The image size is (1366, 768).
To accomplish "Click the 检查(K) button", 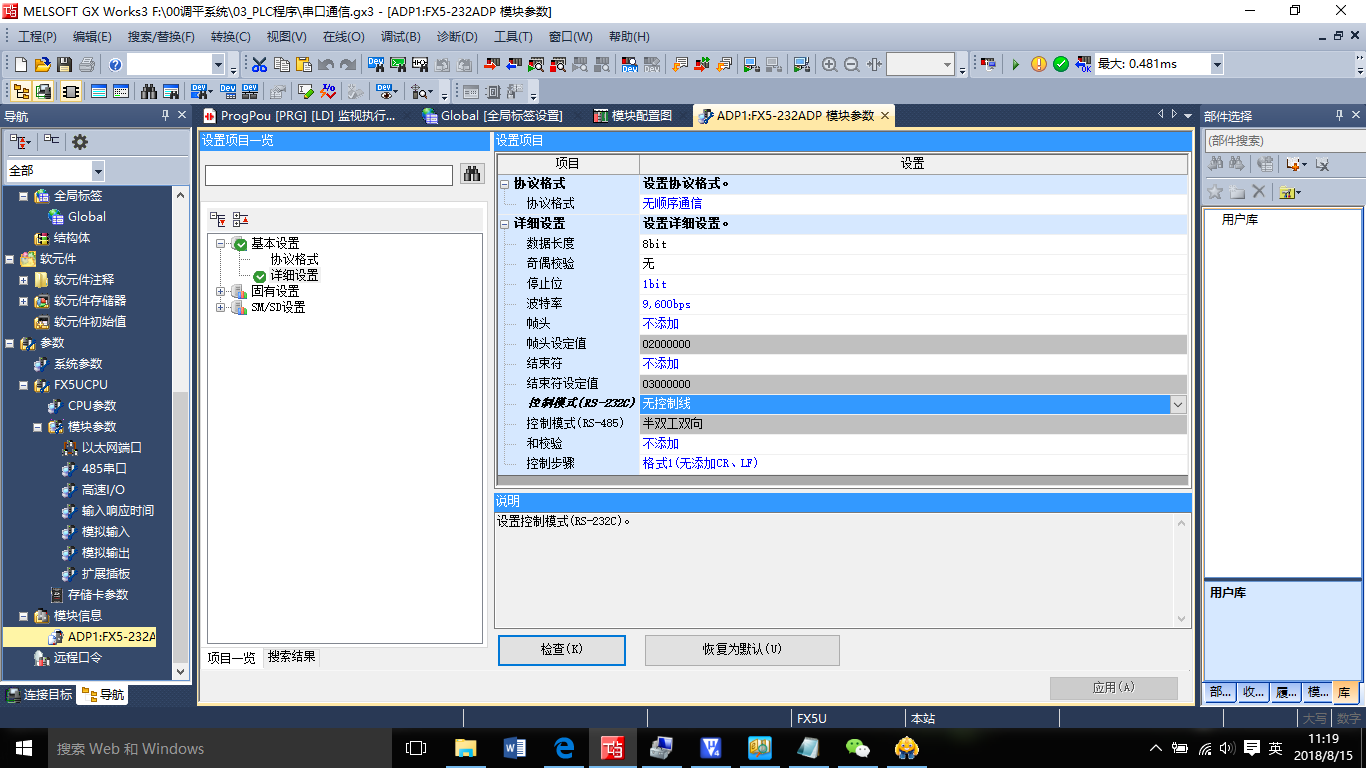I will click(x=561, y=649).
